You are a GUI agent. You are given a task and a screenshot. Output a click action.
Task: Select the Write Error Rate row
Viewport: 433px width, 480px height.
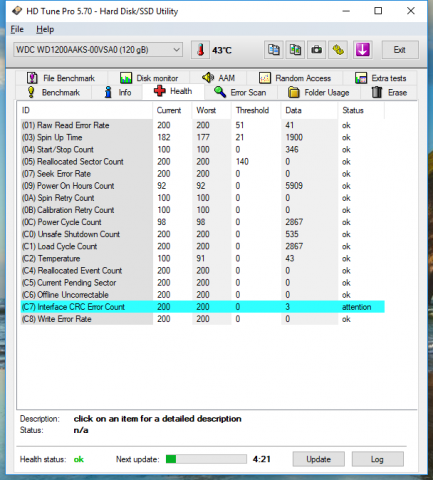203,319
